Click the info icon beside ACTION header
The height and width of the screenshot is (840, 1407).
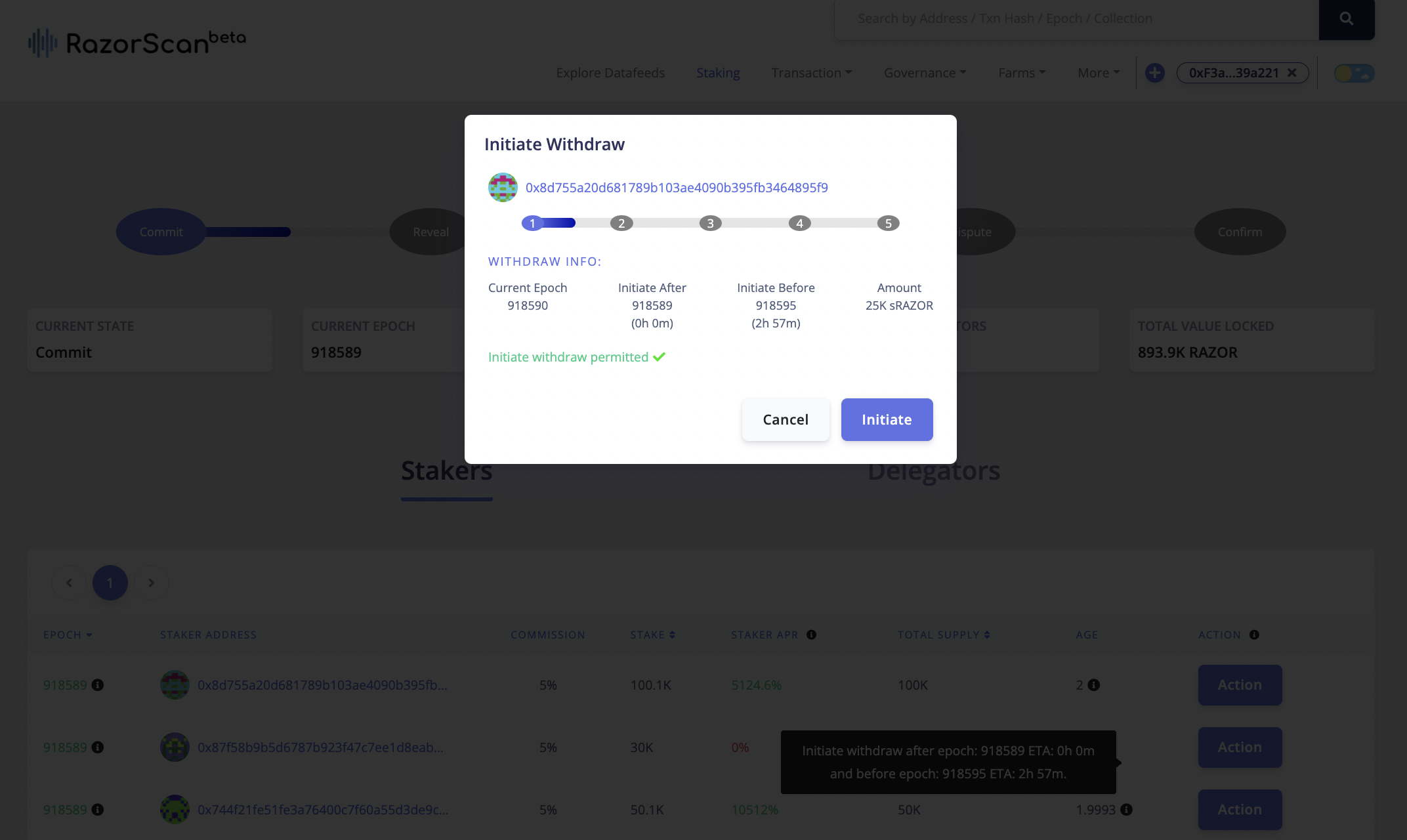tap(1255, 635)
